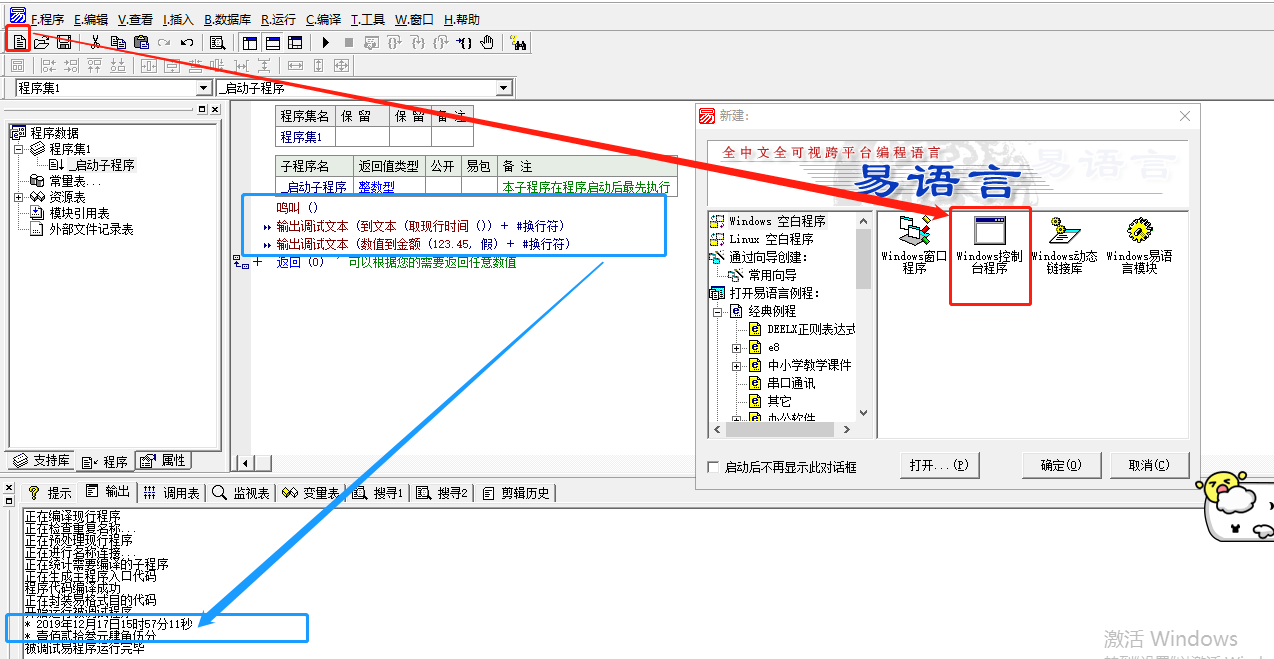Click the binoculars find icon
Screen dimensions: 1274x659
[x=518, y=42]
